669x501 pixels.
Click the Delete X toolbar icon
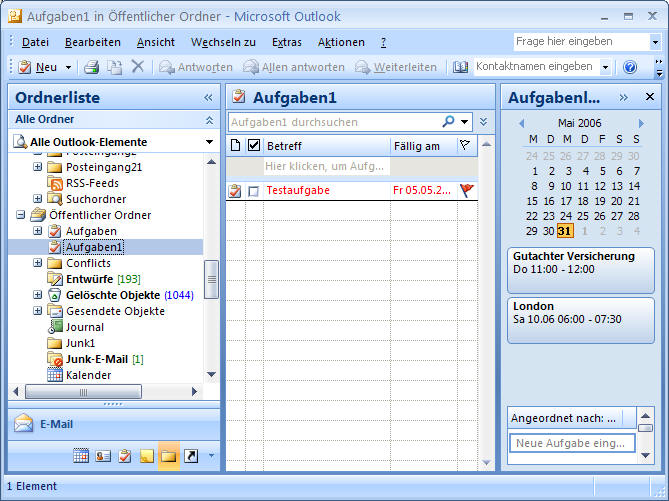[138, 67]
